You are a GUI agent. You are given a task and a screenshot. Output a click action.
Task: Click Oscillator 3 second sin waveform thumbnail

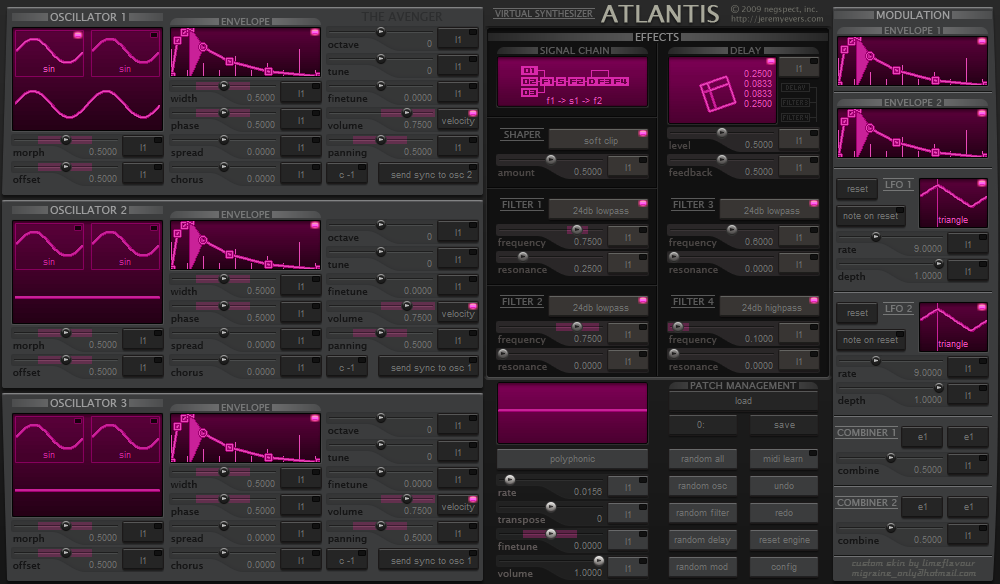point(125,439)
